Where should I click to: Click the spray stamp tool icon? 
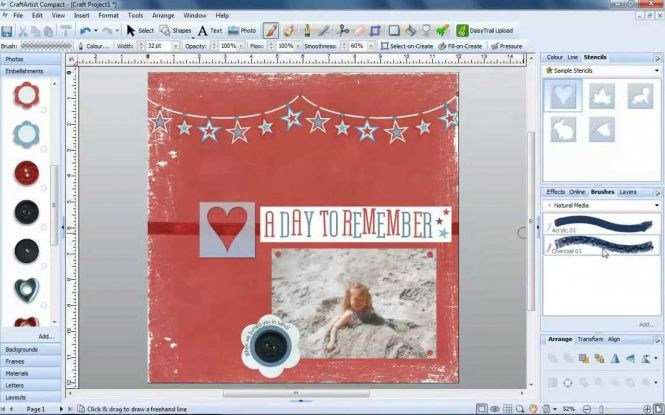coord(289,31)
